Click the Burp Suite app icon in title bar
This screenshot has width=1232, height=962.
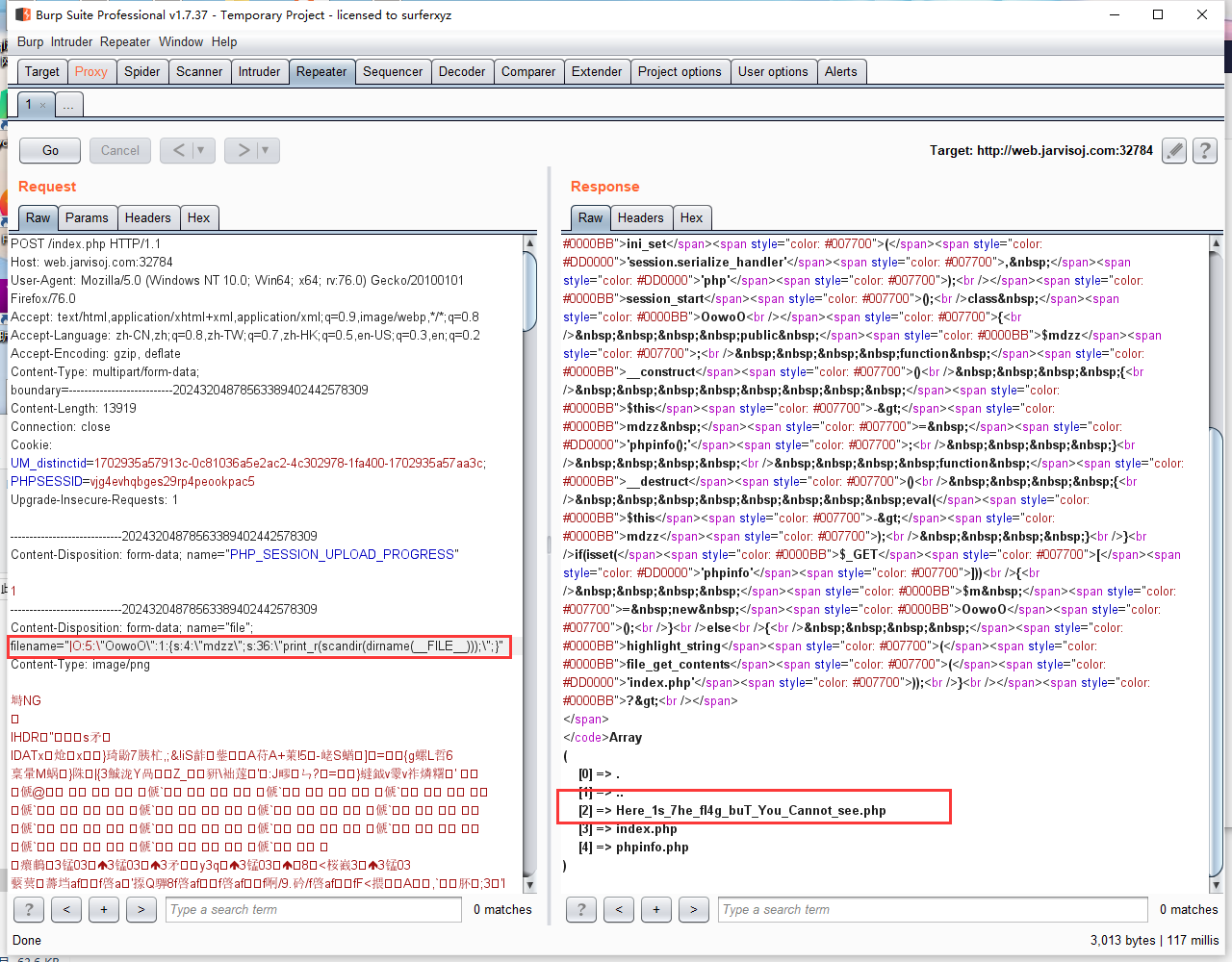point(24,14)
